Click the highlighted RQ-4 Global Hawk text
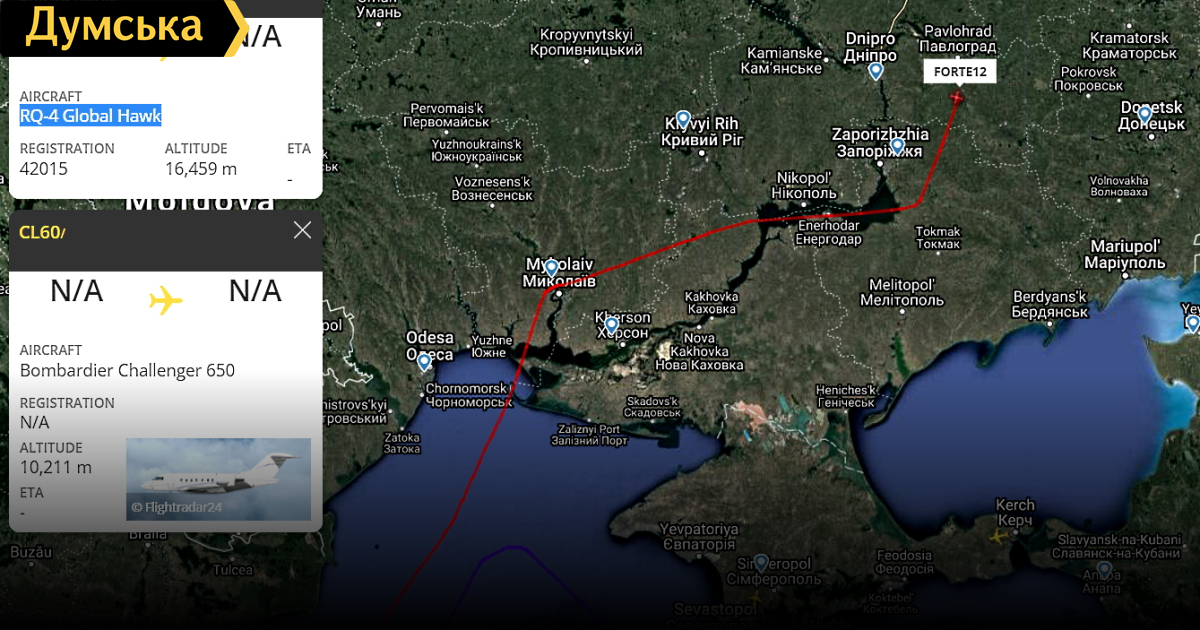 90,116
